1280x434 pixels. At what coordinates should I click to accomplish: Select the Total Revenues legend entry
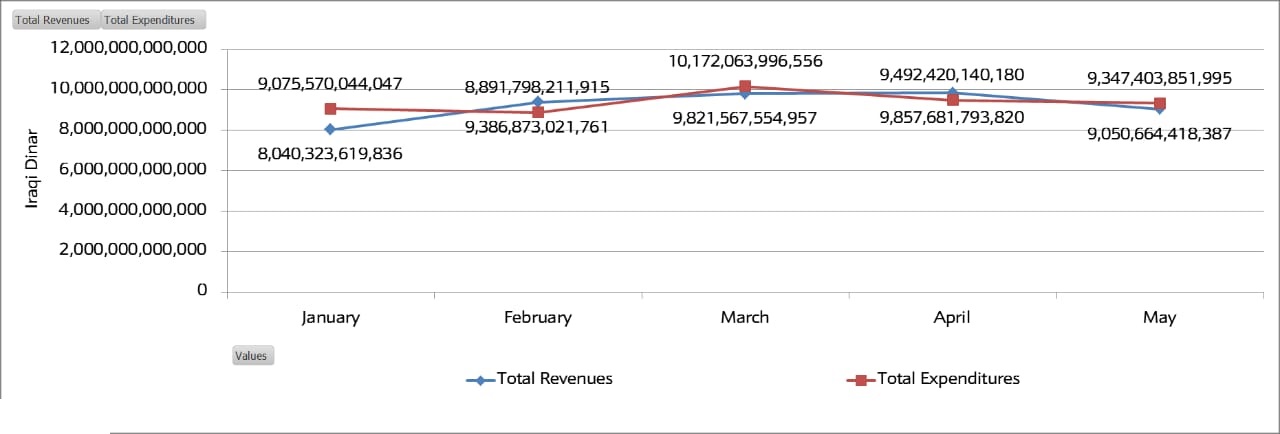554,379
